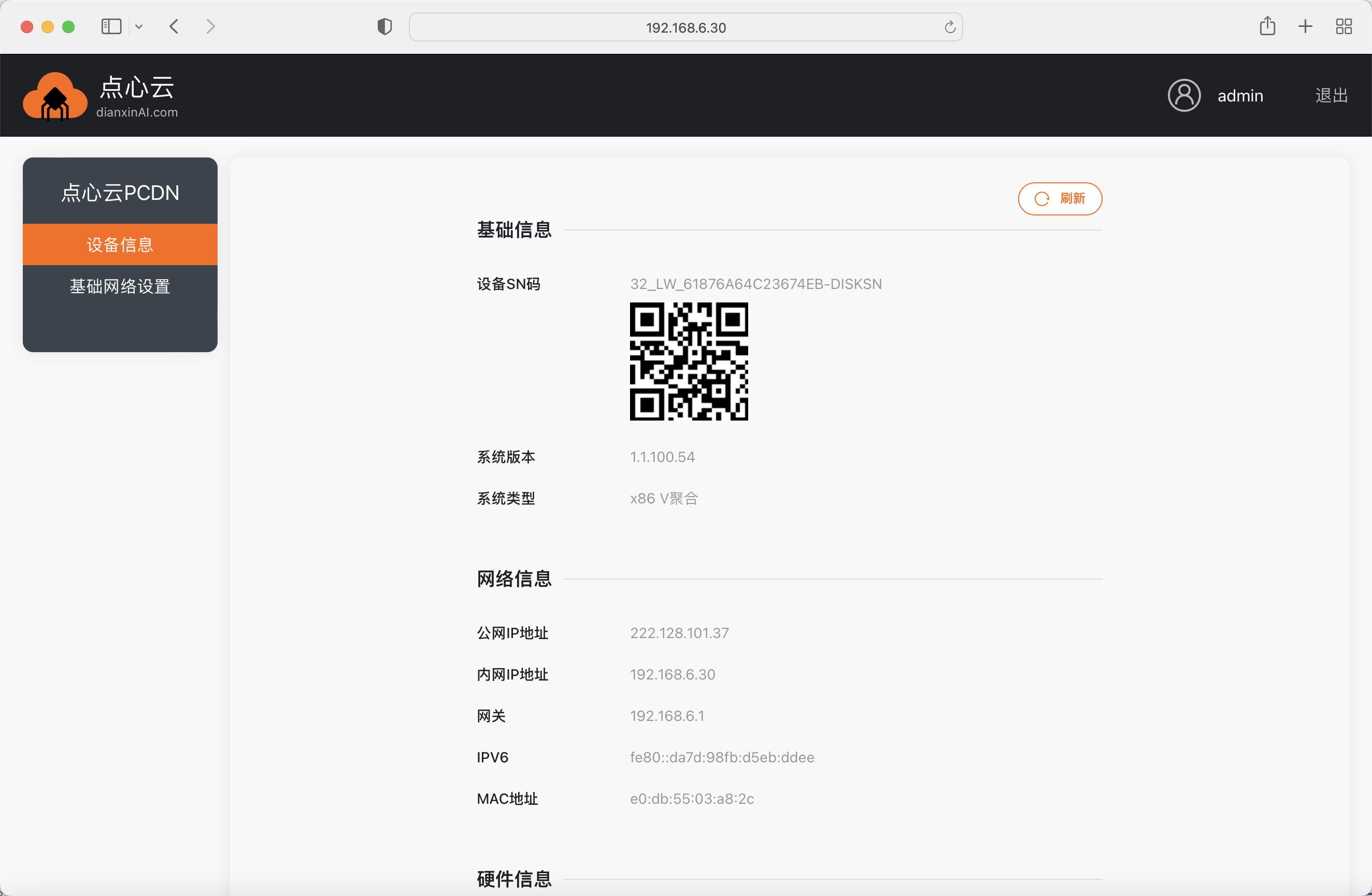Log out using the 退出 link
The width and height of the screenshot is (1372, 896).
click(x=1331, y=96)
